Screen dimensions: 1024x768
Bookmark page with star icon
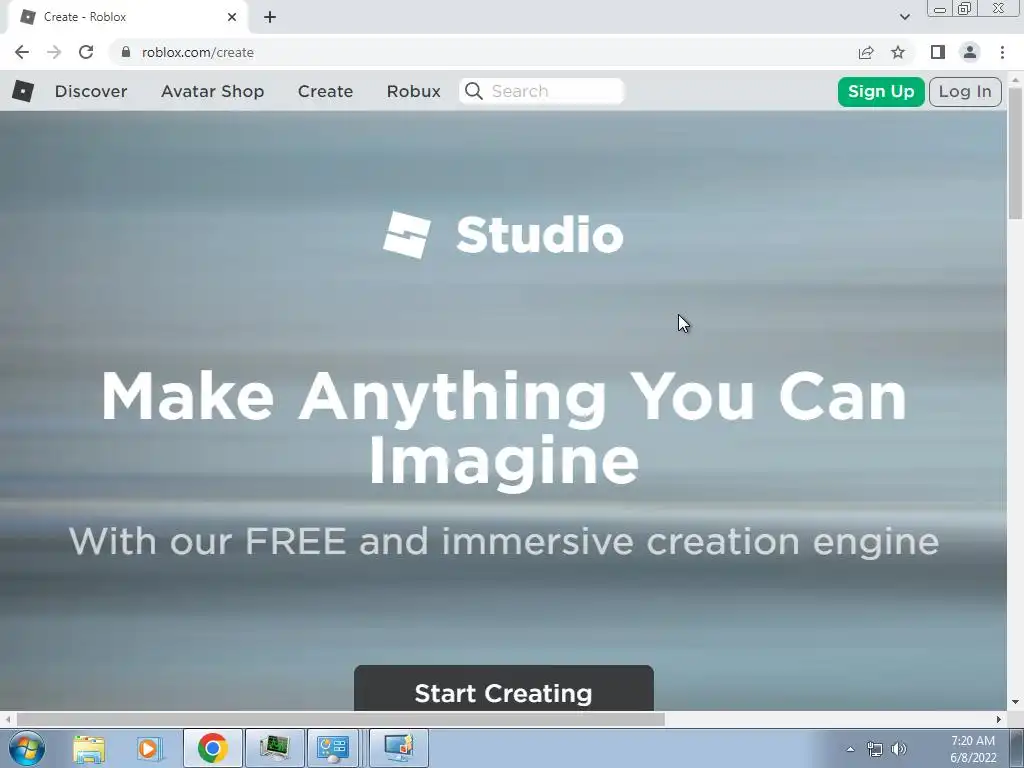pyautogui.click(x=898, y=52)
